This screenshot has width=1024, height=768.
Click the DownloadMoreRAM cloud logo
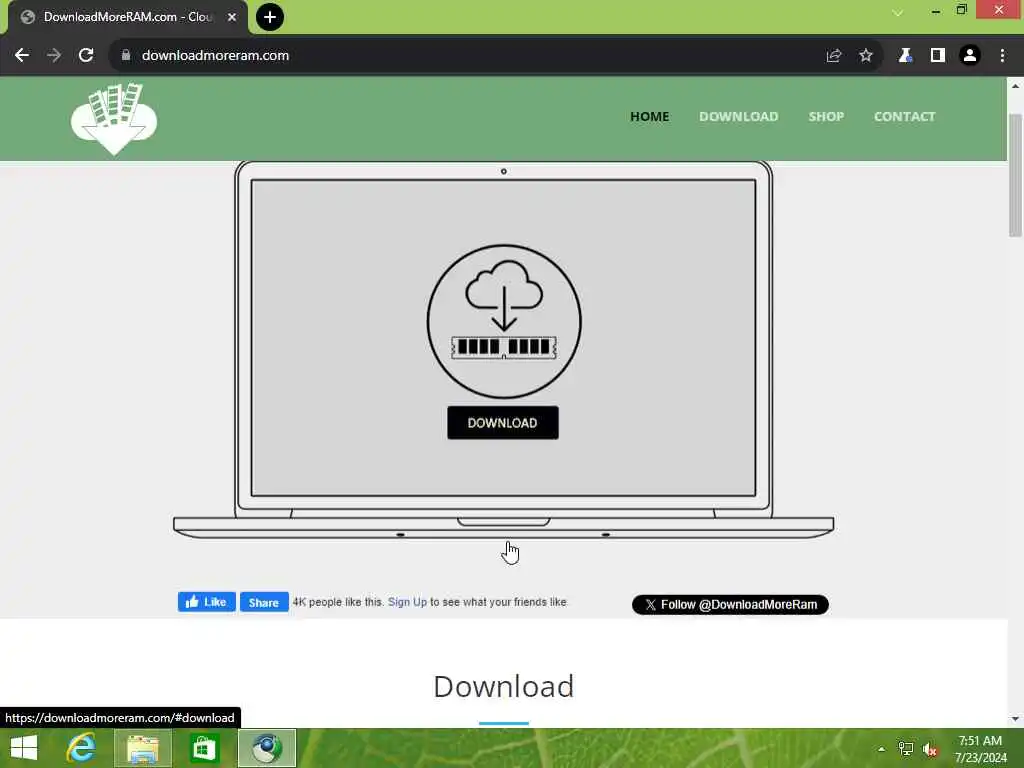tap(114, 119)
